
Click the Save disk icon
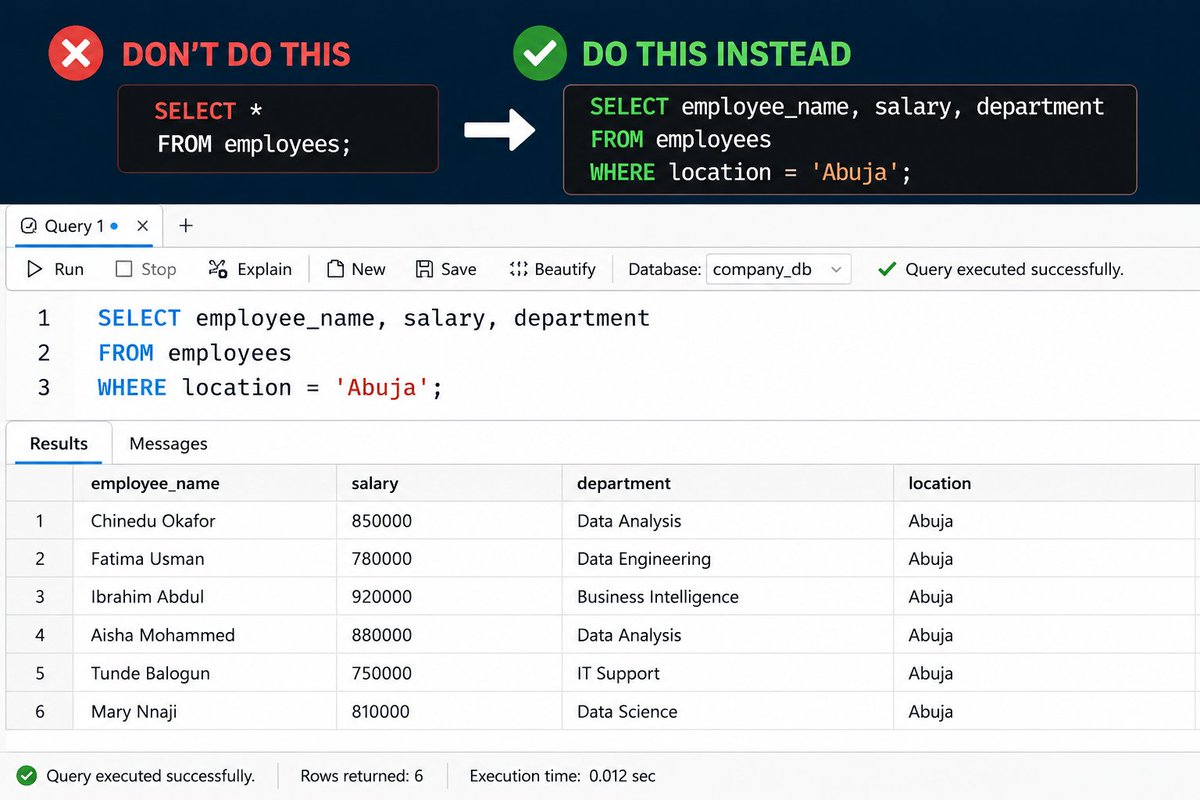424,269
